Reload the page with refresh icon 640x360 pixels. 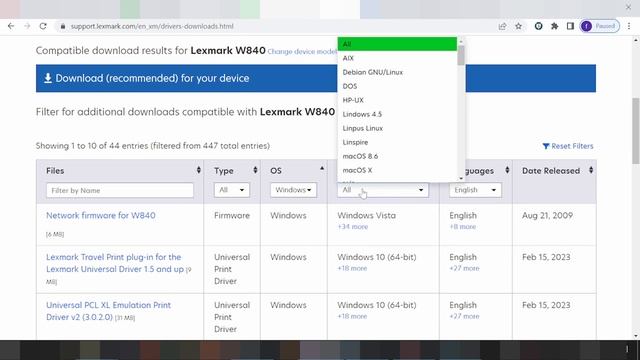43,26
